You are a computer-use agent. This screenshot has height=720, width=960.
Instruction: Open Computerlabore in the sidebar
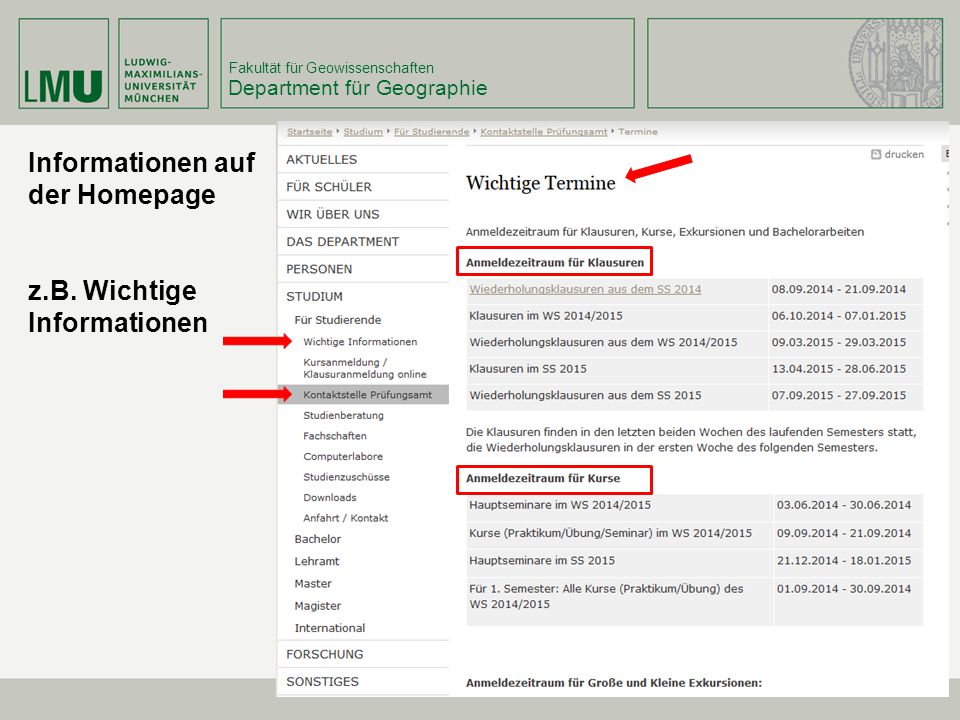pos(343,457)
